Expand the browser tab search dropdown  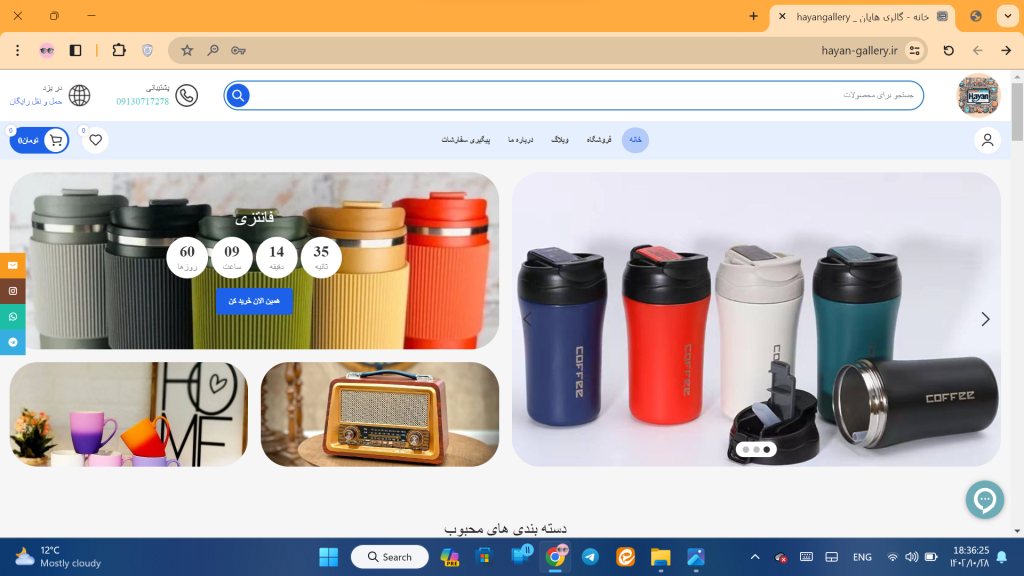tap(1006, 16)
